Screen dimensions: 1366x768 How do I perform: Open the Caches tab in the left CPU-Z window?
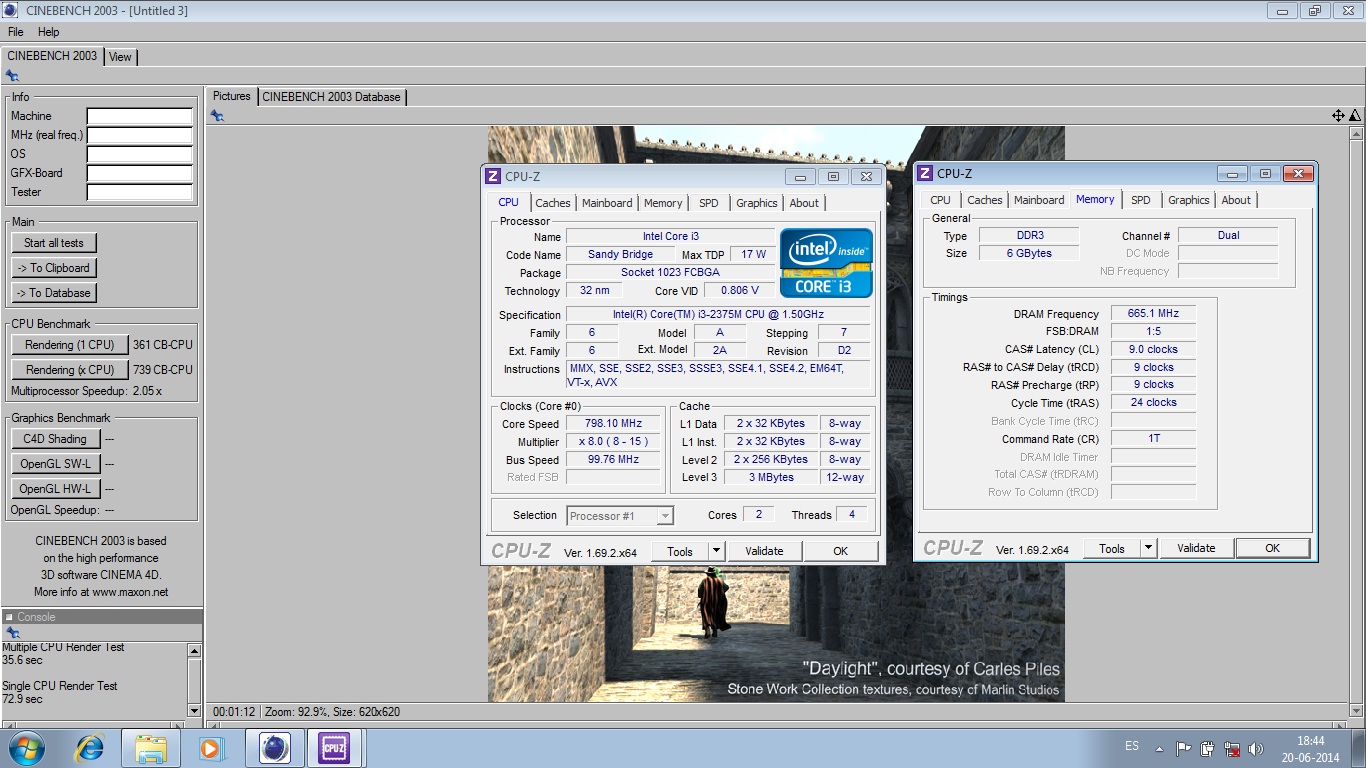pos(553,203)
